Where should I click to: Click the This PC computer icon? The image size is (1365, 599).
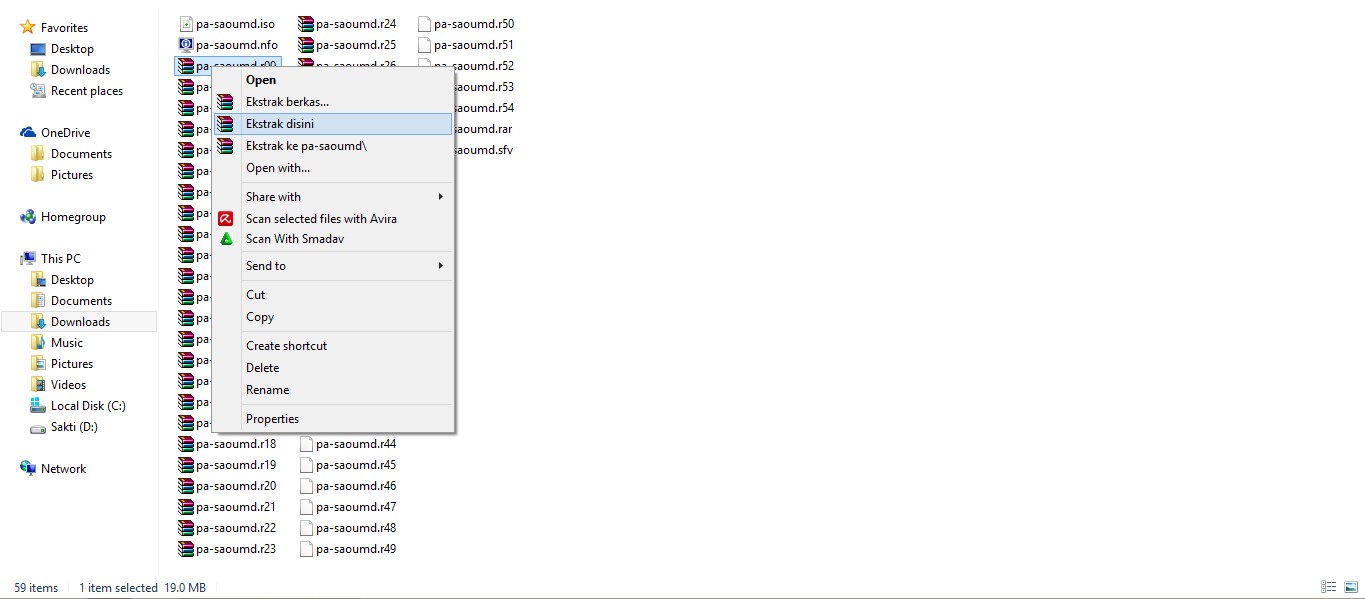click(x=28, y=258)
